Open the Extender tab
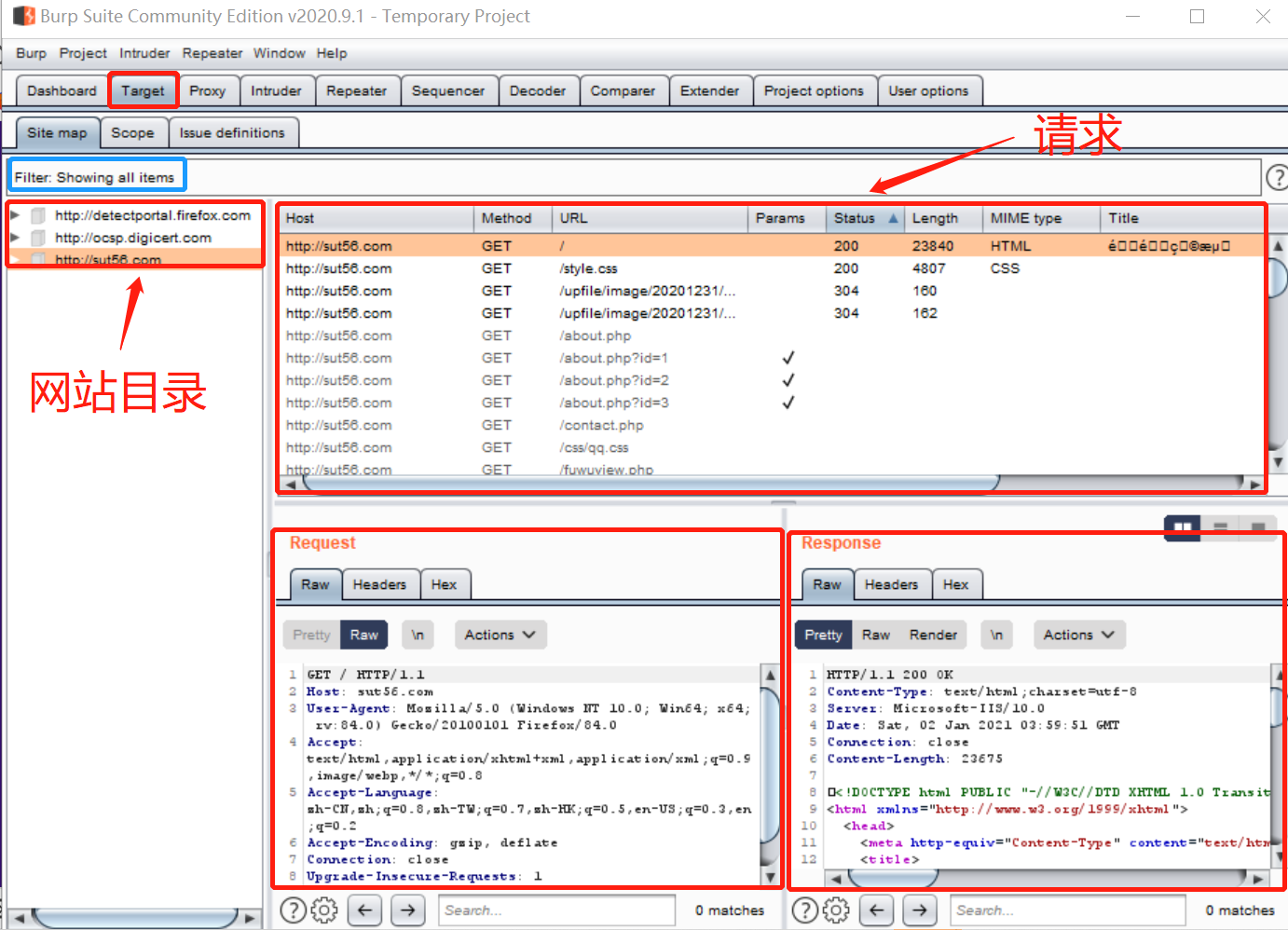 pos(709,90)
